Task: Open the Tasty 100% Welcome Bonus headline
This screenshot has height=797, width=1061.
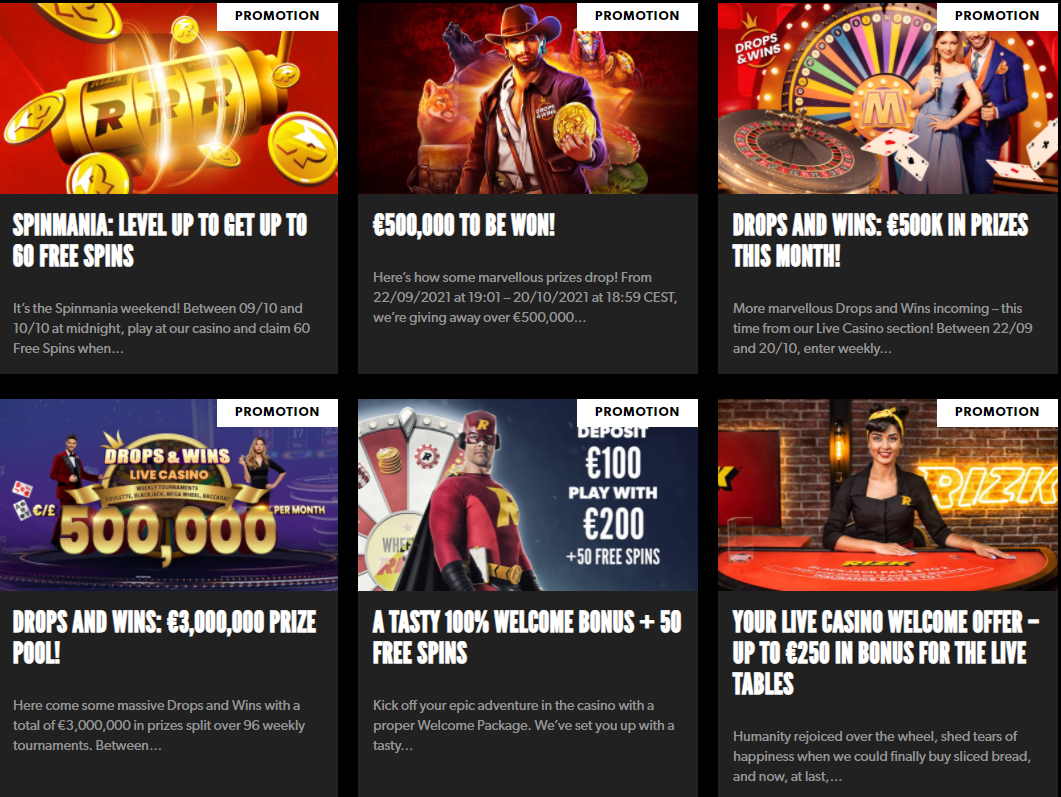Action: (527, 637)
